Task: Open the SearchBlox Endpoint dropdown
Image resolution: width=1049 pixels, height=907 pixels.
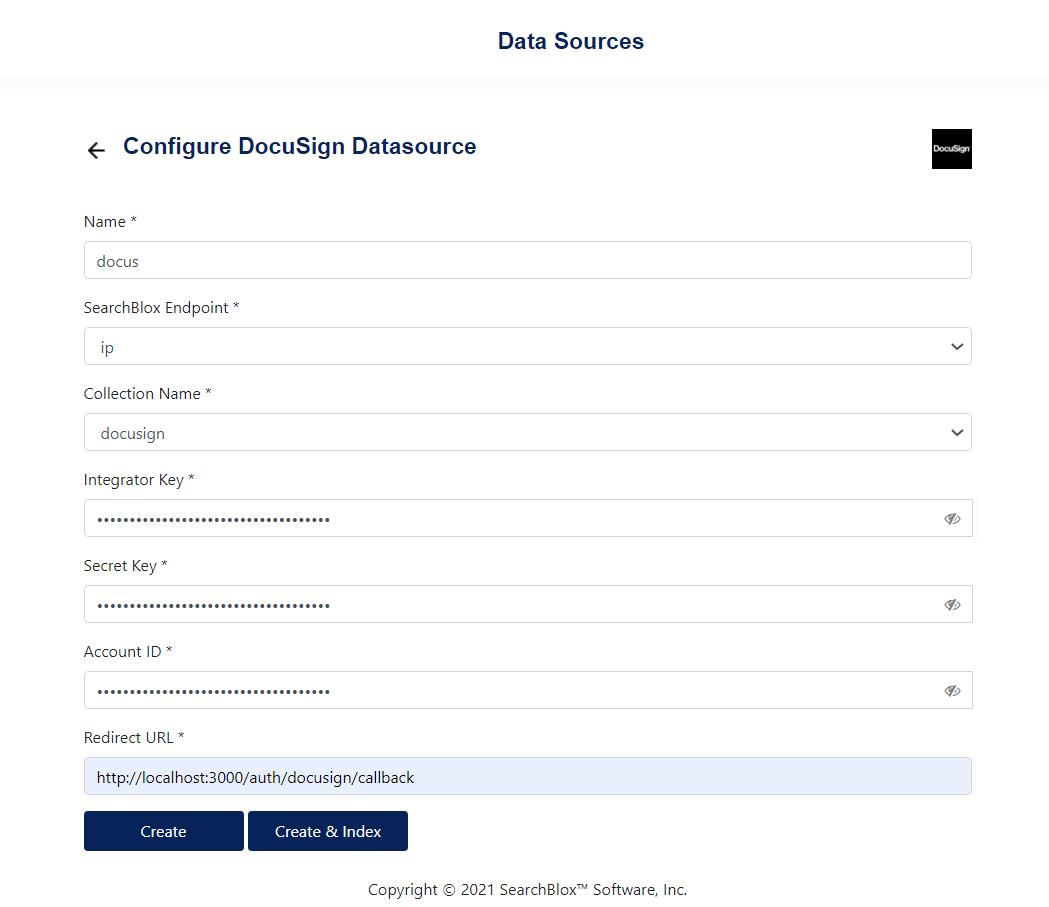Action: 527,346
